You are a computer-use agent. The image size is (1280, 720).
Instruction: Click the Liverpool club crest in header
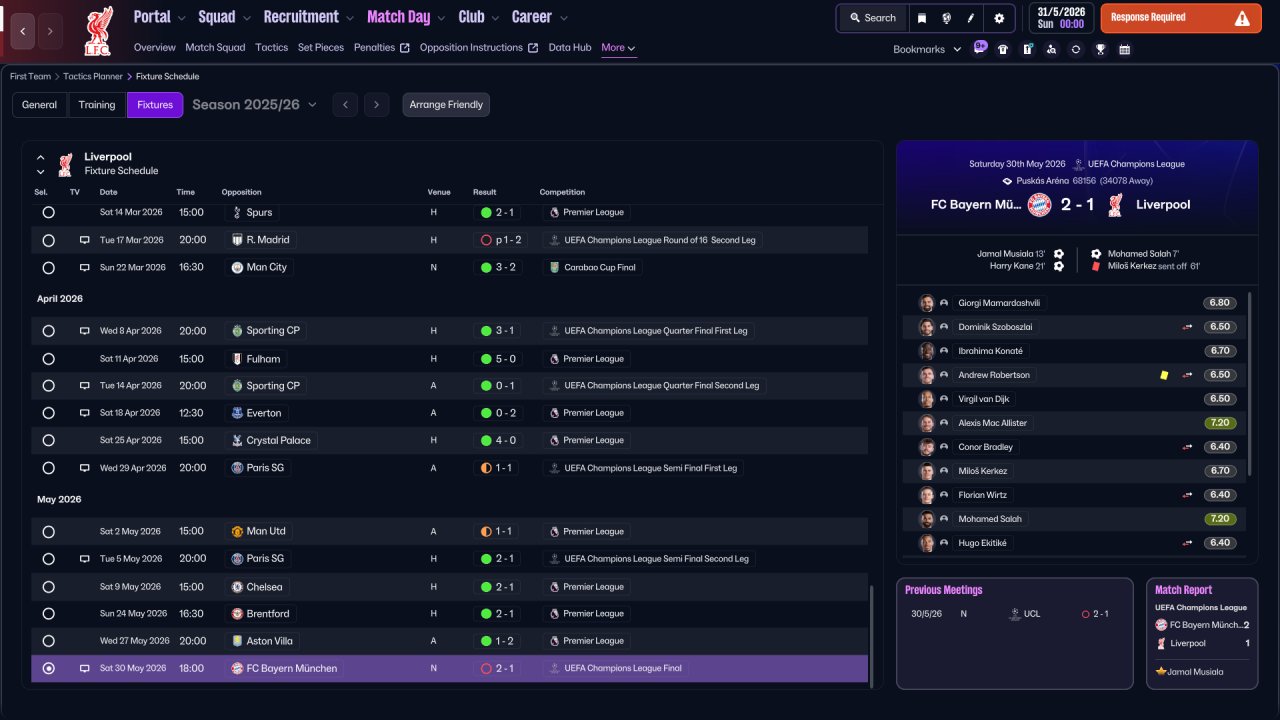tap(98, 30)
